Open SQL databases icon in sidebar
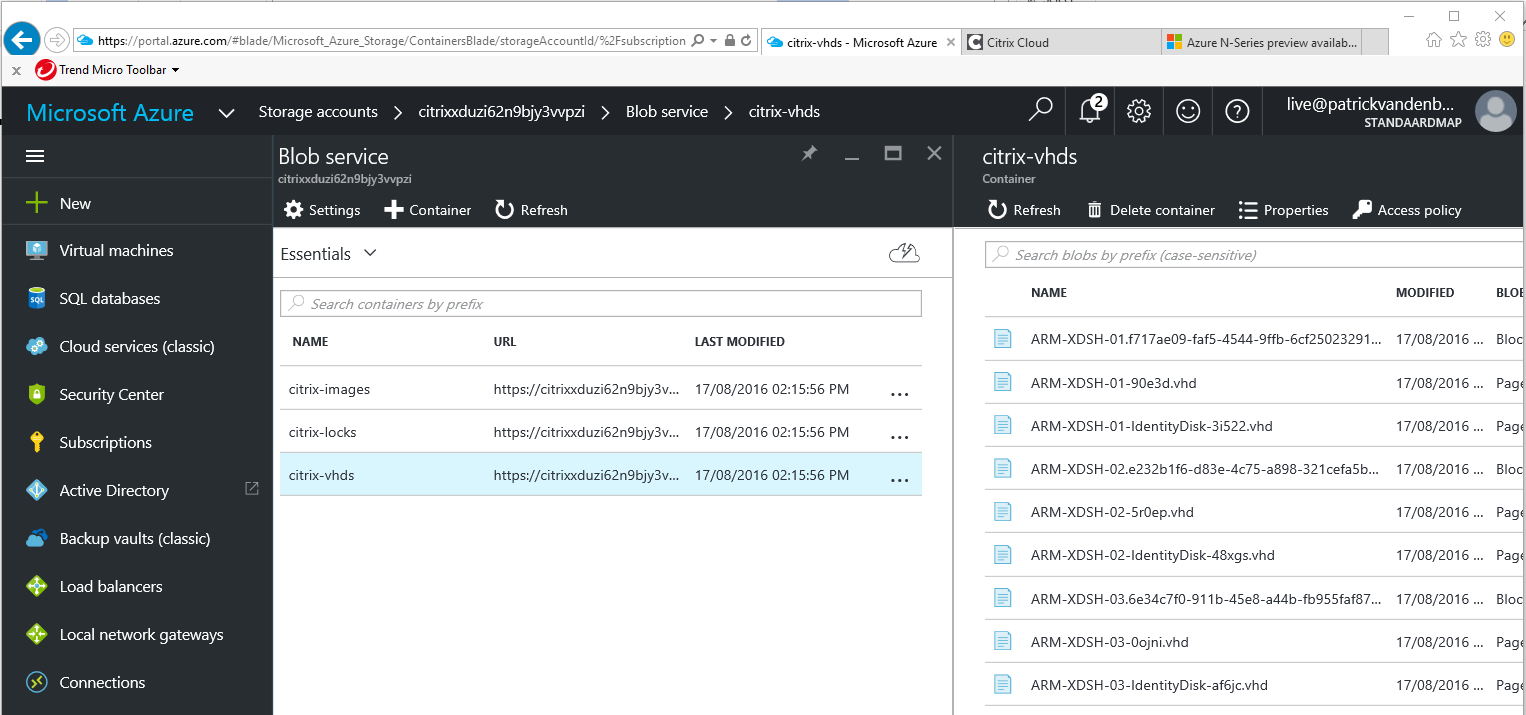Image resolution: width=1526 pixels, height=715 pixels. coord(37,298)
